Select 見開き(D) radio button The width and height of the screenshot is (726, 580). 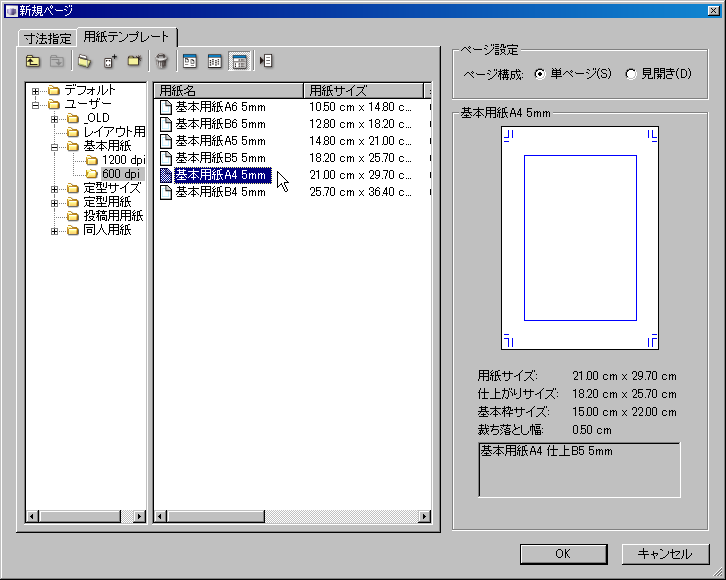pyautogui.click(x=631, y=74)
